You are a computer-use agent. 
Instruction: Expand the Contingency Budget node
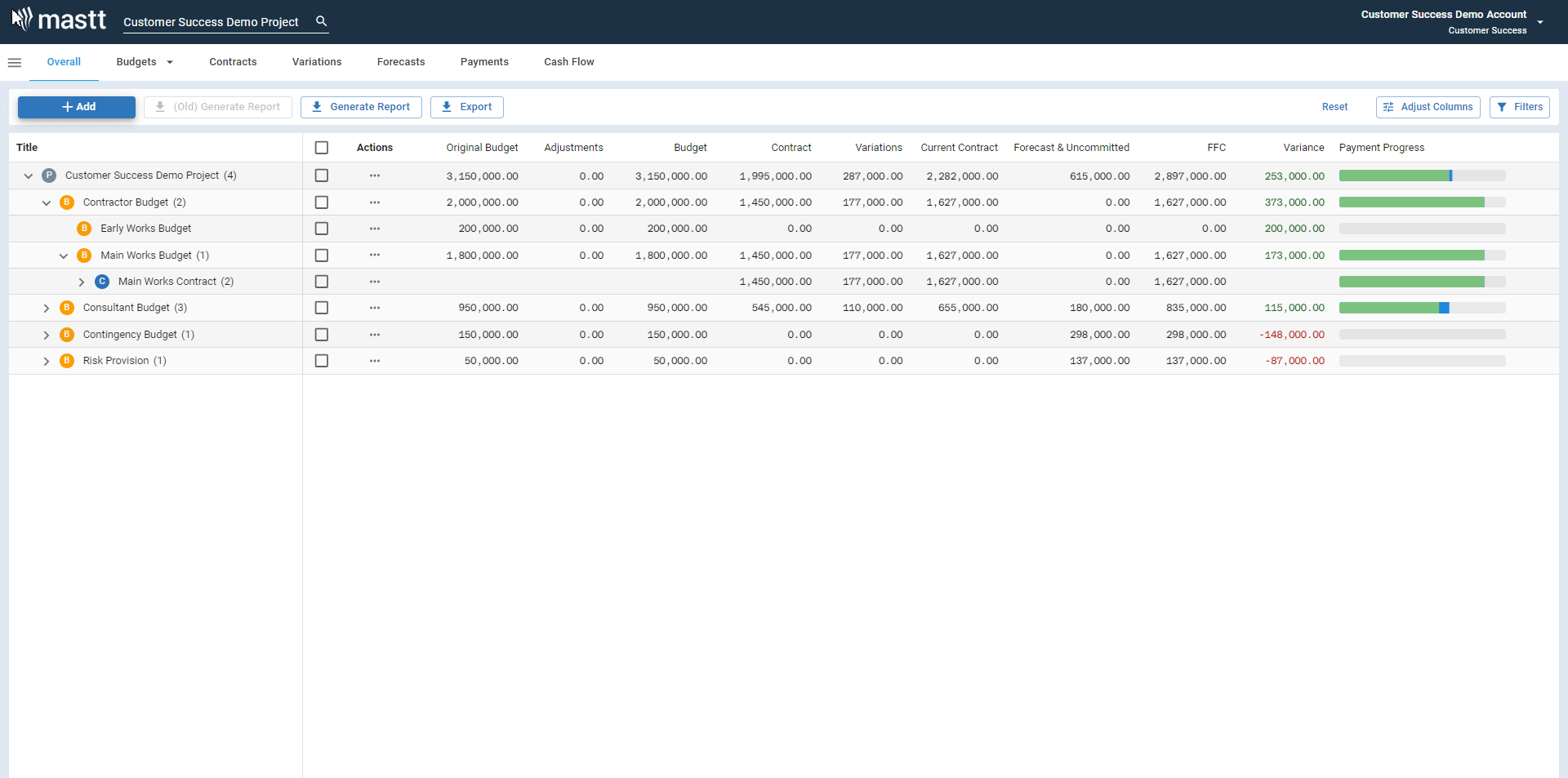point(47,335)
